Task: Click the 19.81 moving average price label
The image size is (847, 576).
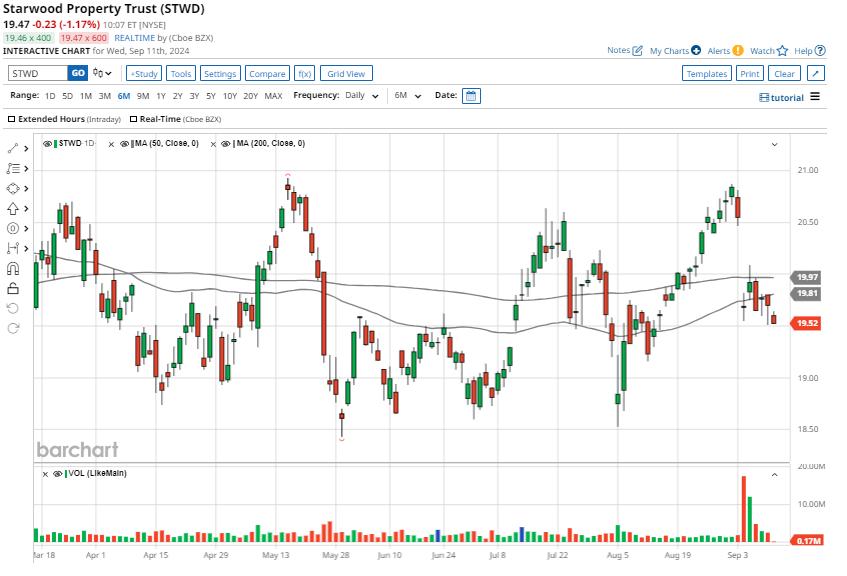Action: tap(806, 293)
